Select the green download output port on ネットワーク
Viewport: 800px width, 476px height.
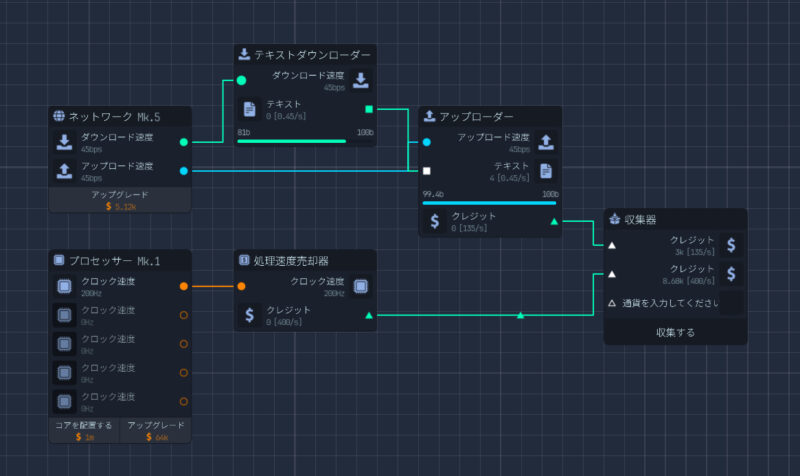click(x=183, y=142)
